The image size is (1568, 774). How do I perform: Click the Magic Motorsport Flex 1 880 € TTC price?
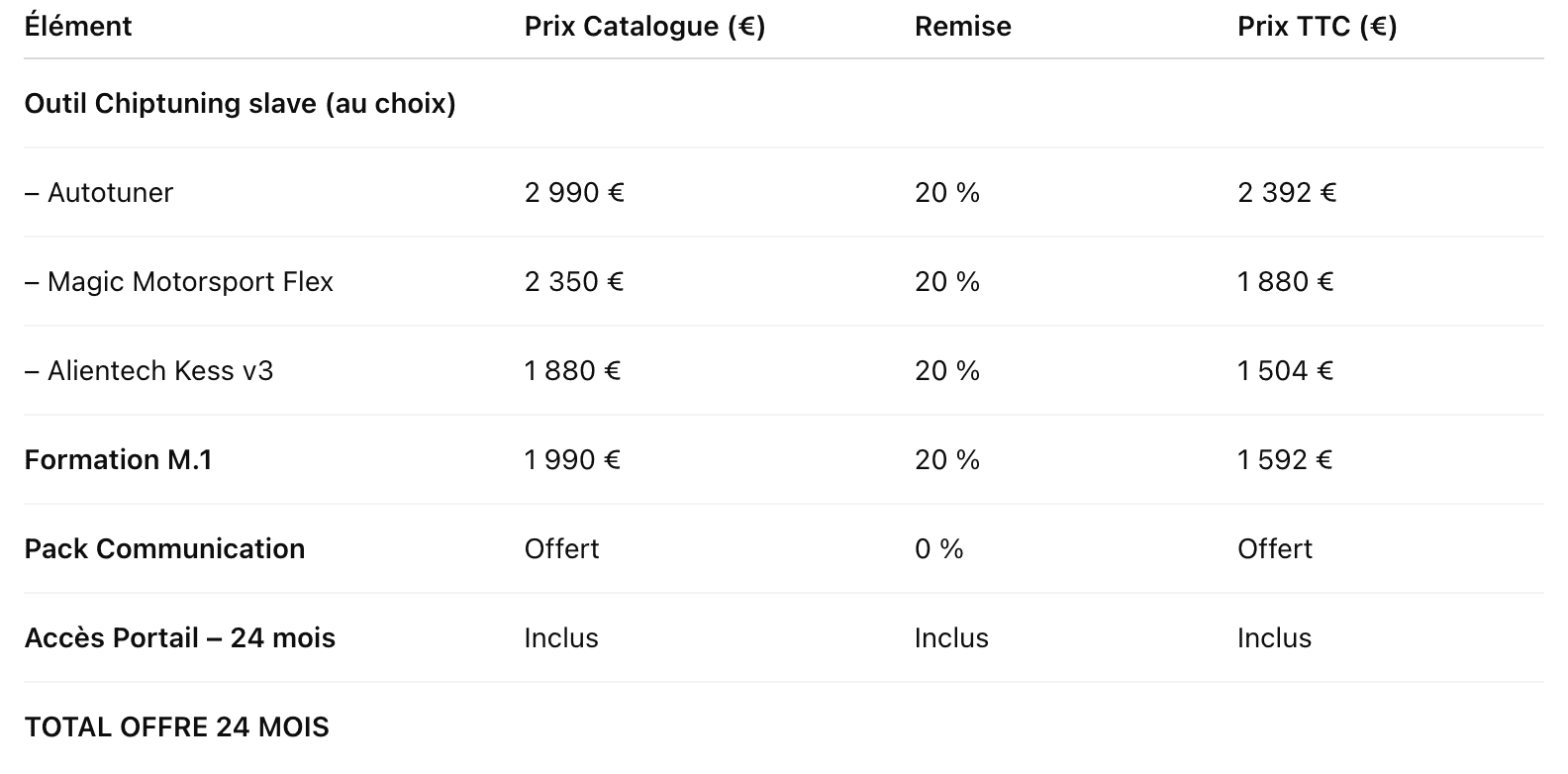1286,281
